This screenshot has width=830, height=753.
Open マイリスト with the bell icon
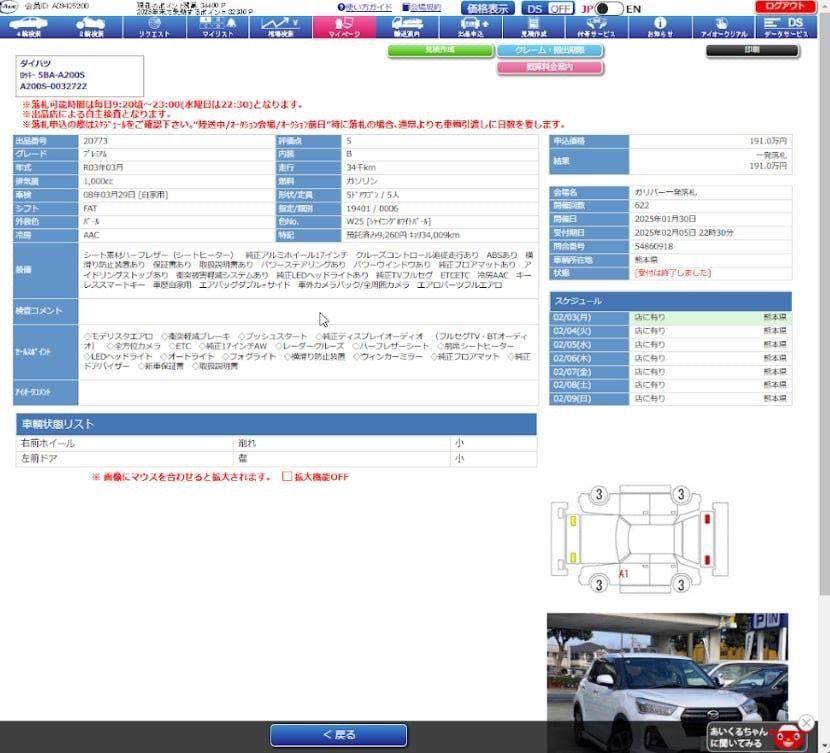tap(218, 27)
